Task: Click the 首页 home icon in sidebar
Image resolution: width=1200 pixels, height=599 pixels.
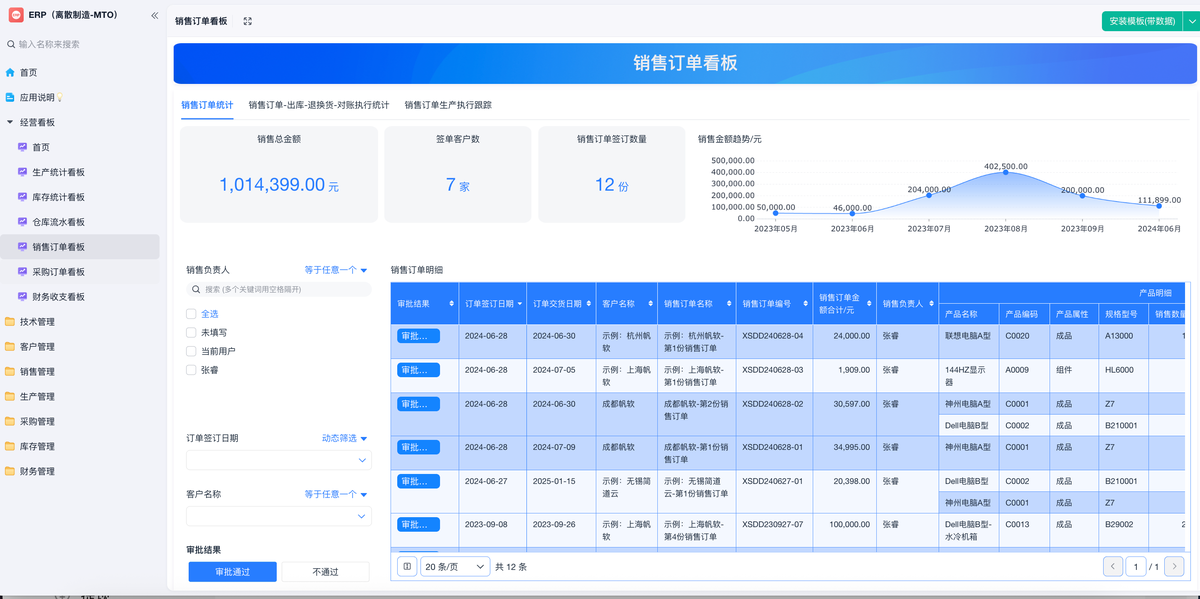Action: coord(10,73)
